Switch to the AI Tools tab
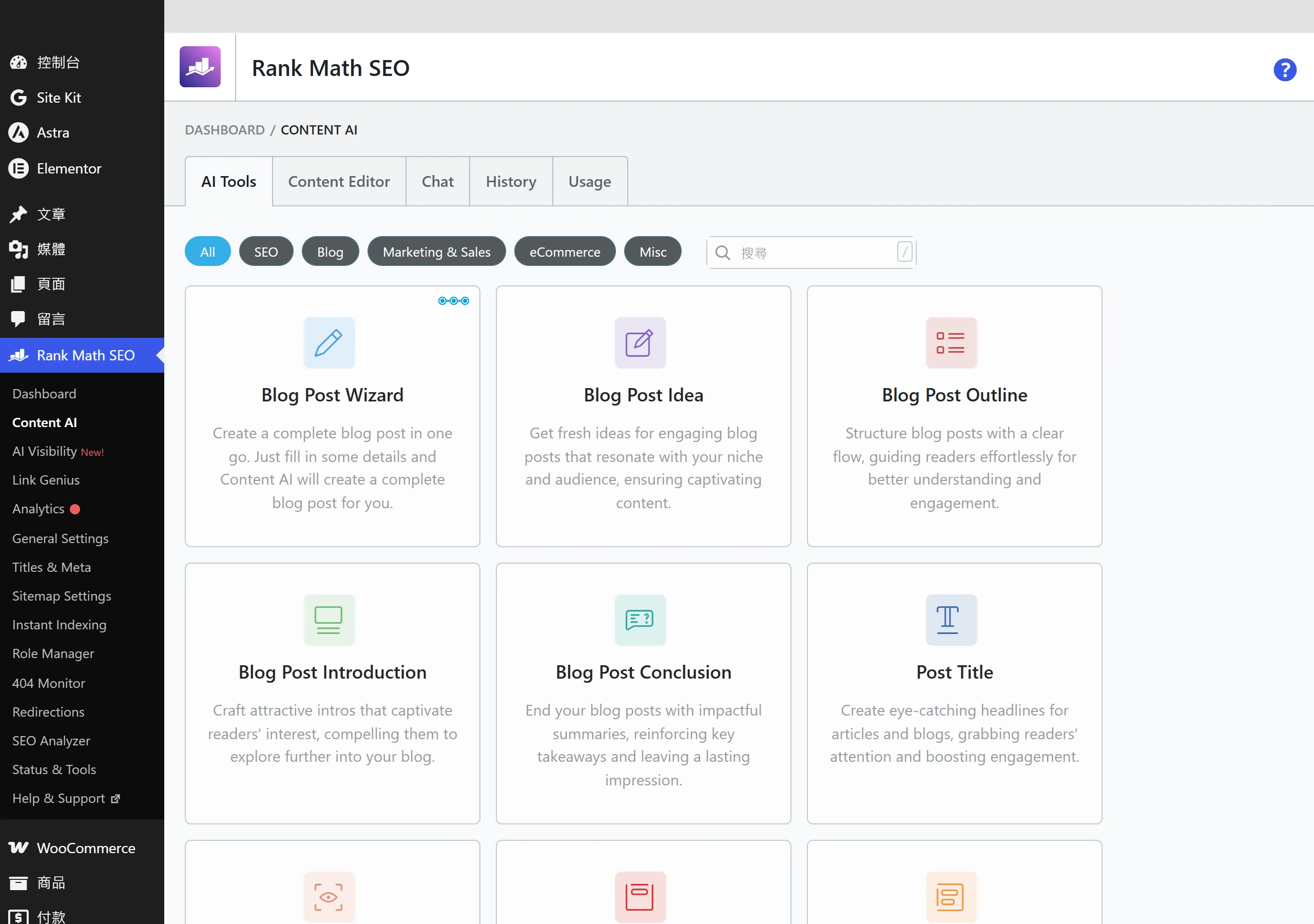Screen dimensions: 1314x924 (229, 182)
